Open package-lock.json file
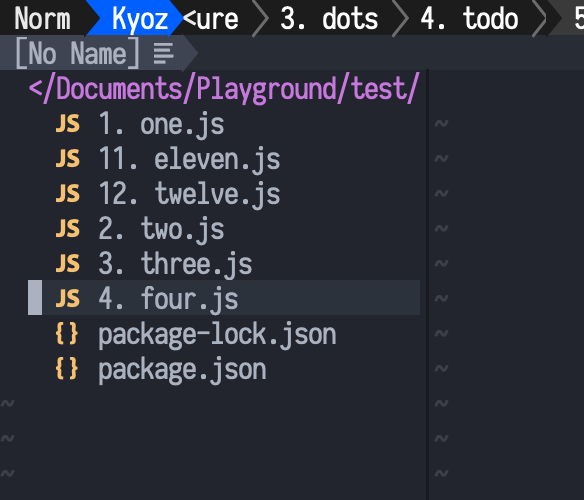The image size is (584, 500). click(217, 334)
